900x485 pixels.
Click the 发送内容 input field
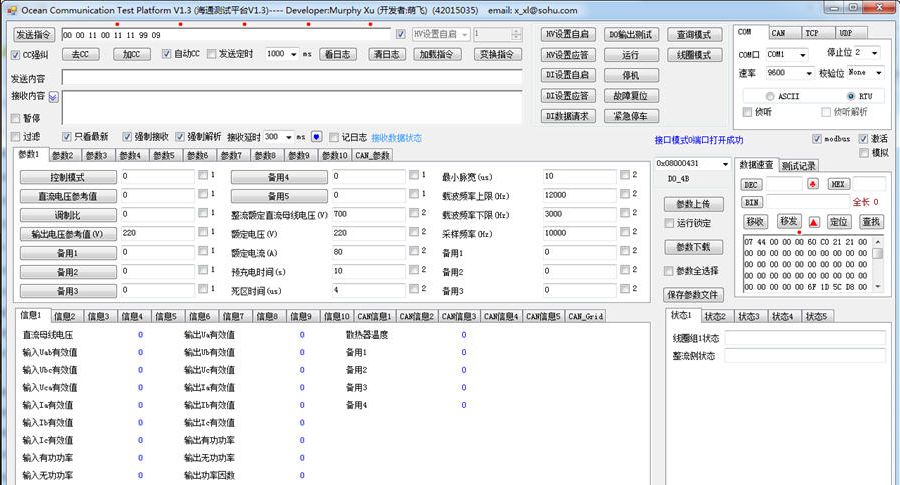click(x=292, y=77)
